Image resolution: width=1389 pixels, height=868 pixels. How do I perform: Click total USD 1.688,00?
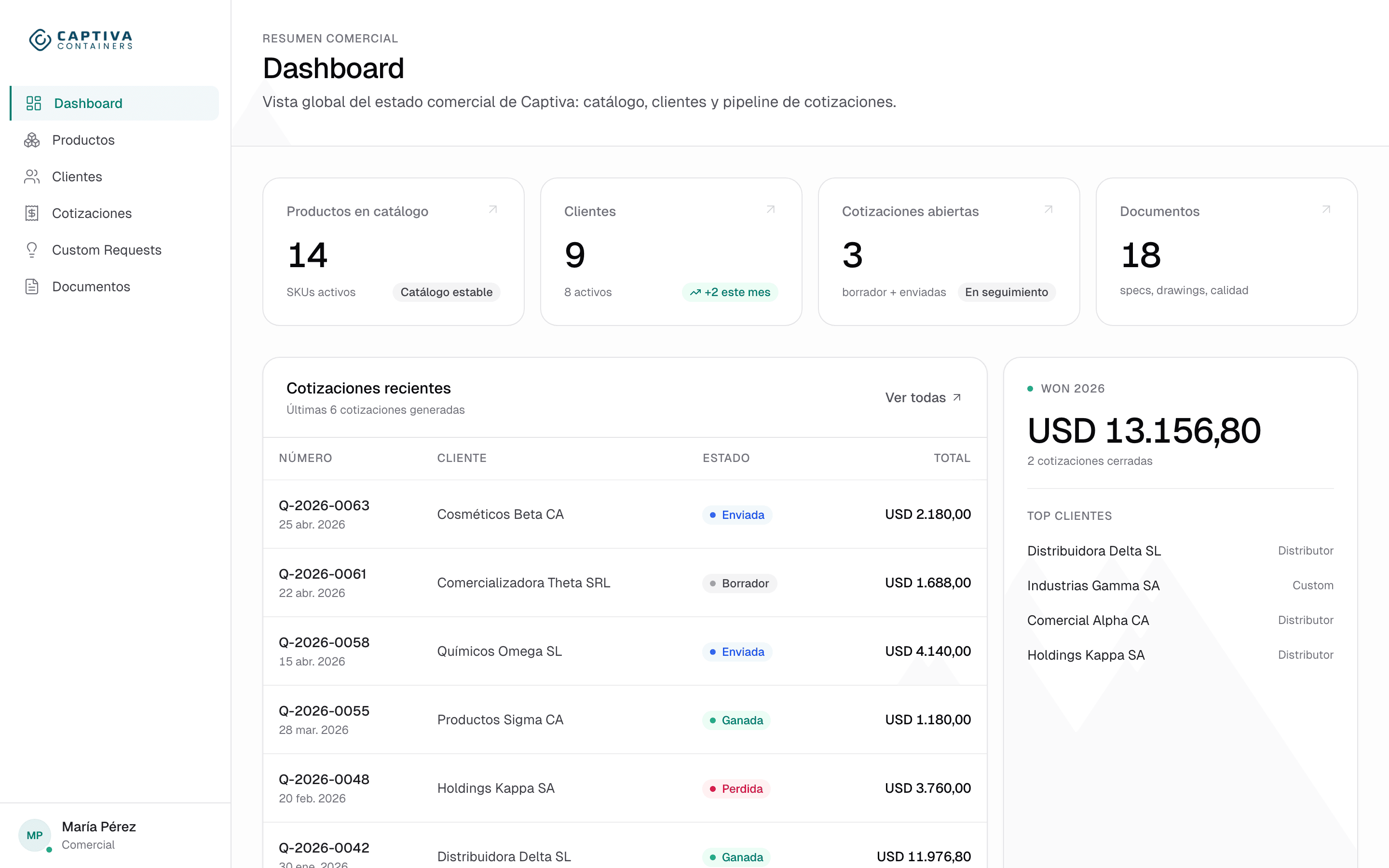tap(927, 583)
